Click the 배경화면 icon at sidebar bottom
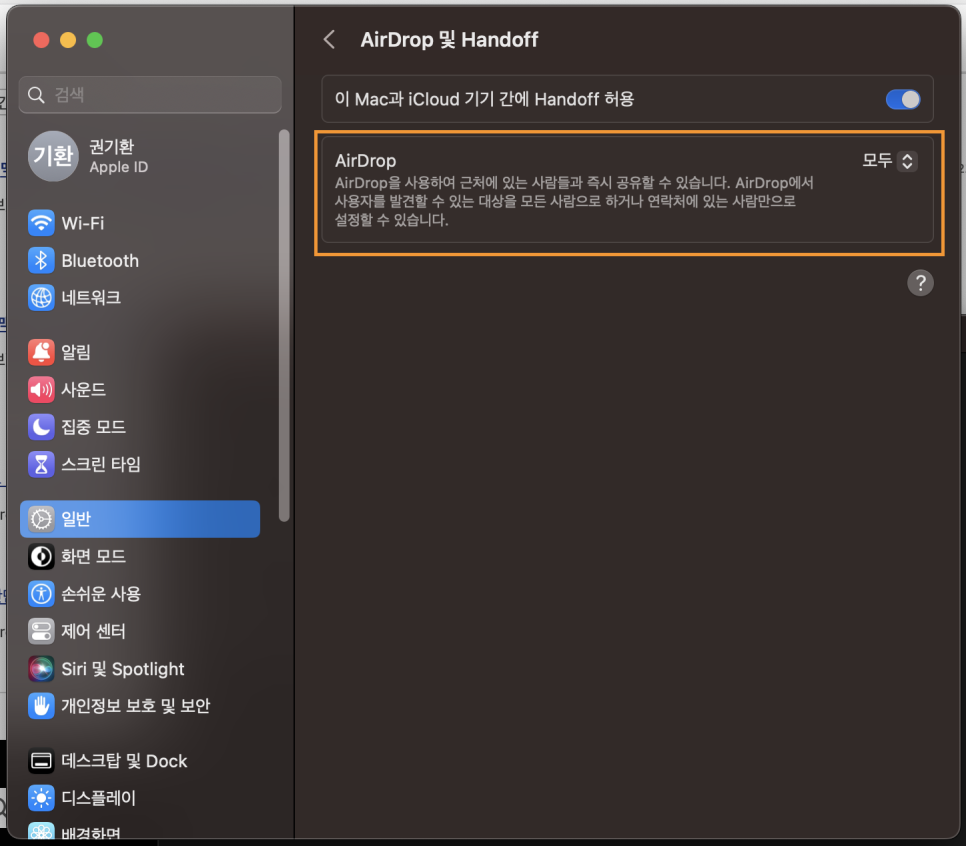The width and height of the screenshot is (966, 846). click(x=41, y=831)
